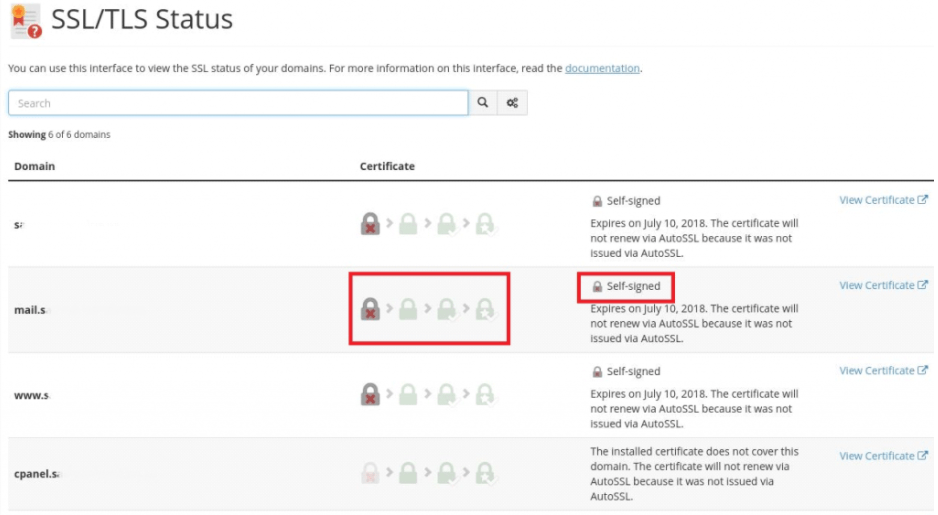Click the SSL/TLS Status certificate header icon
Screen dimensions: 938x515
point(26,20)
